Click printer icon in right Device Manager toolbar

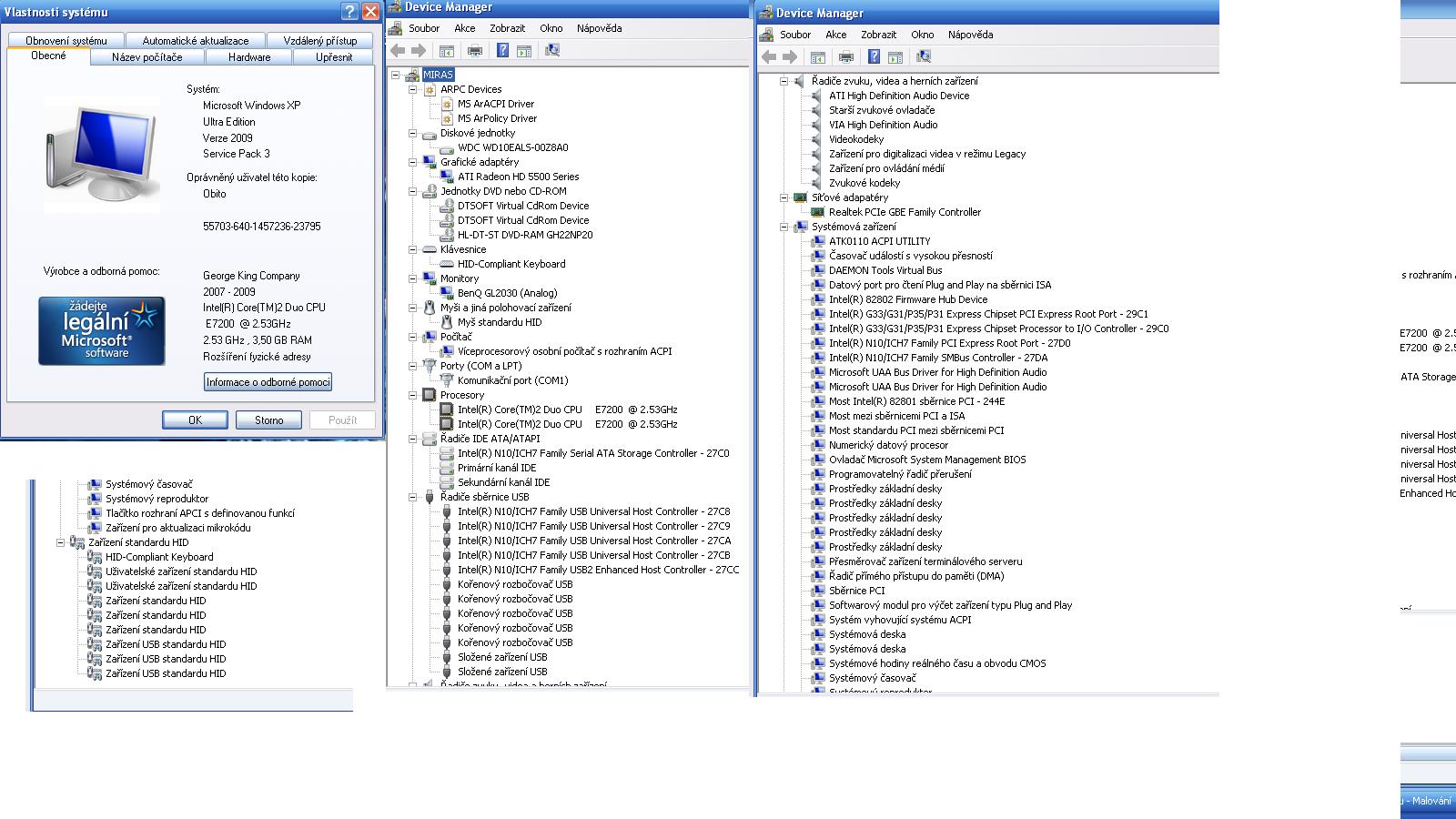tap(846, 57)
